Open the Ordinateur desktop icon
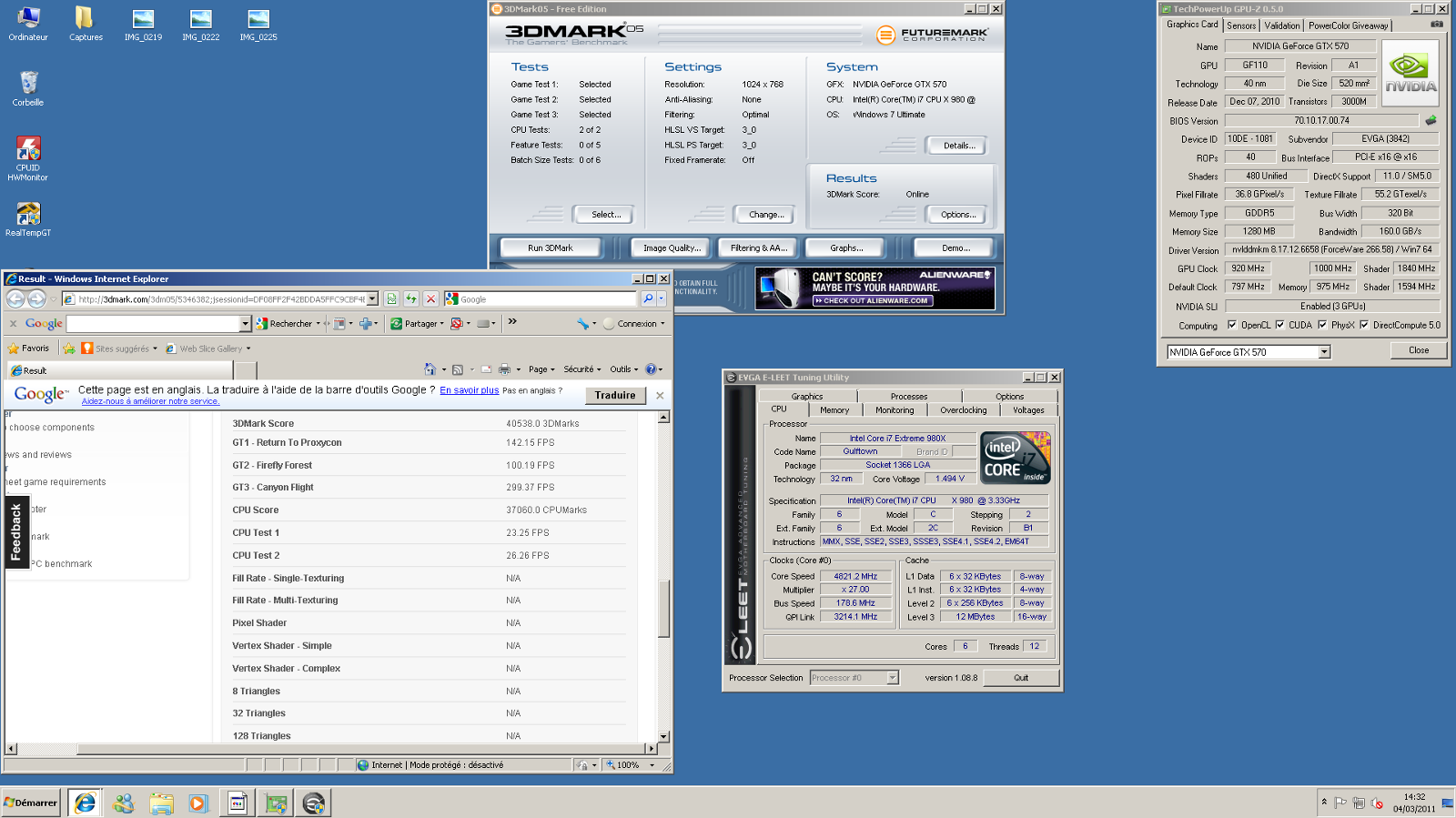The width and height of the screenshot is (1456, 818). (x=28, y=24)
